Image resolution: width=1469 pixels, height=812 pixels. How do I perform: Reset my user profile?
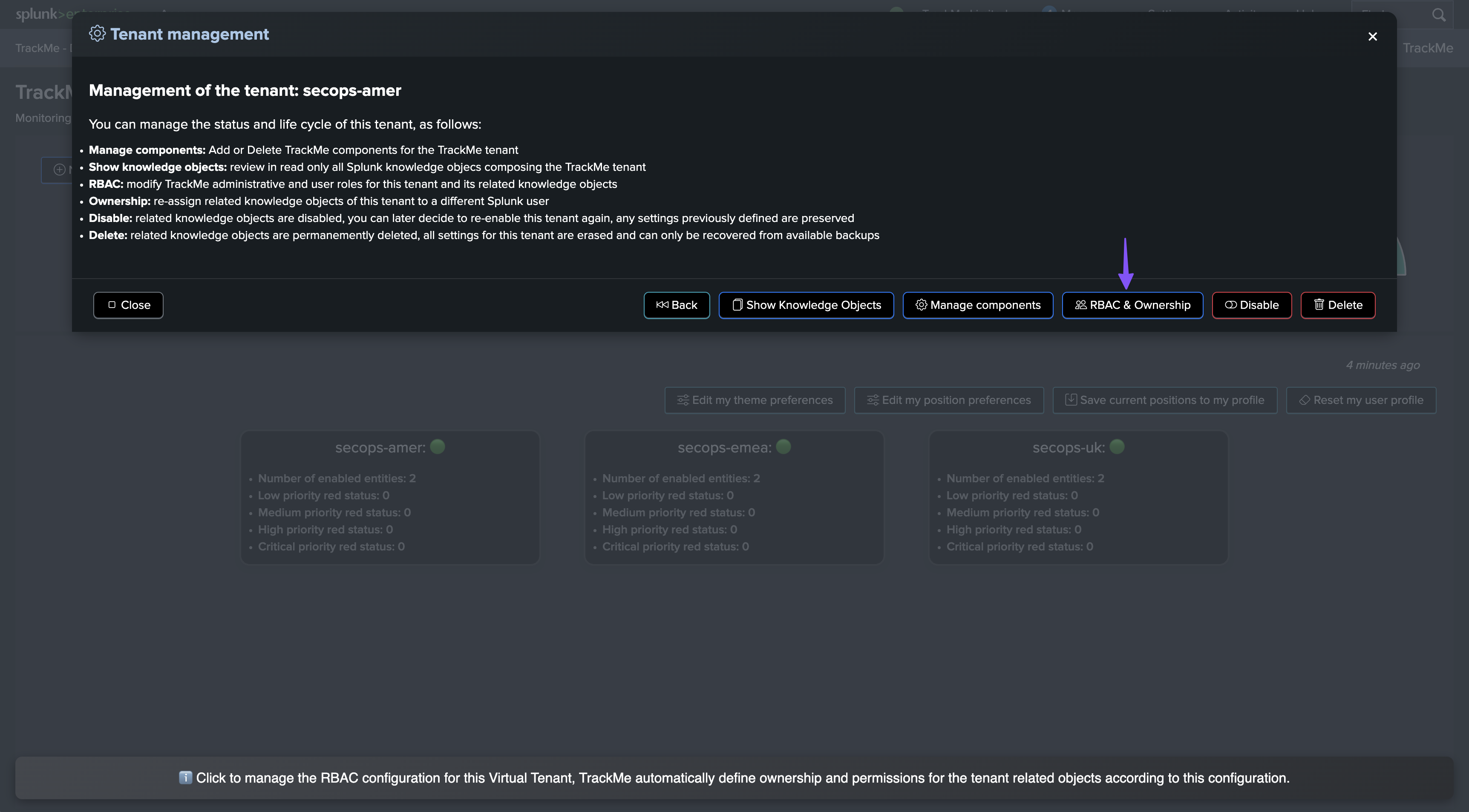[x=1361, y=400]
